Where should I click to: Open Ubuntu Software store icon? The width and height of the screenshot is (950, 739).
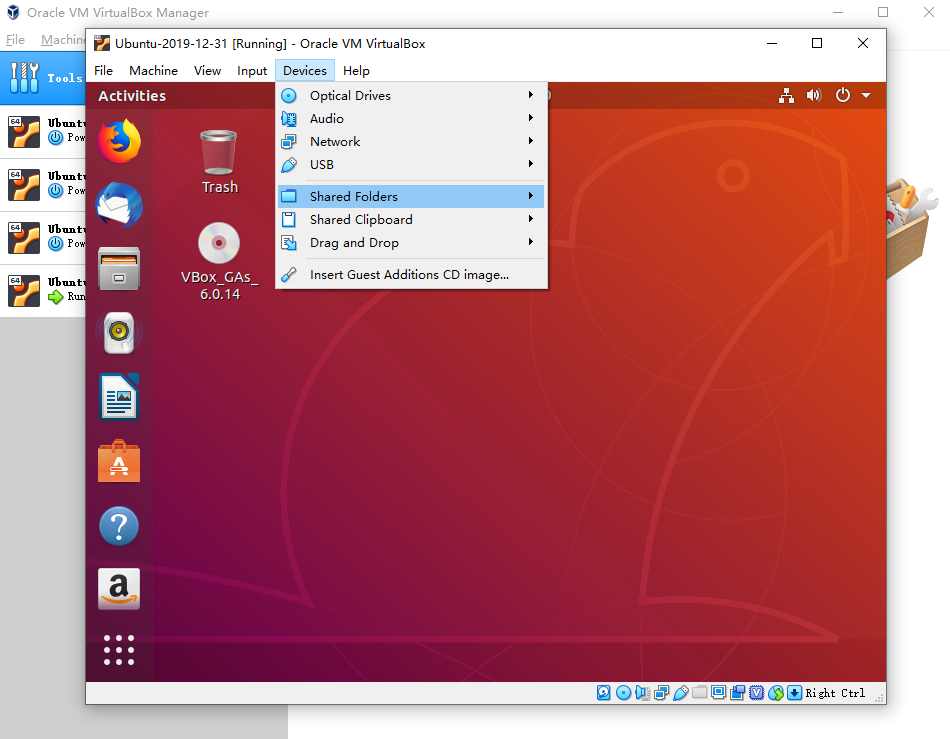point(119,462)
